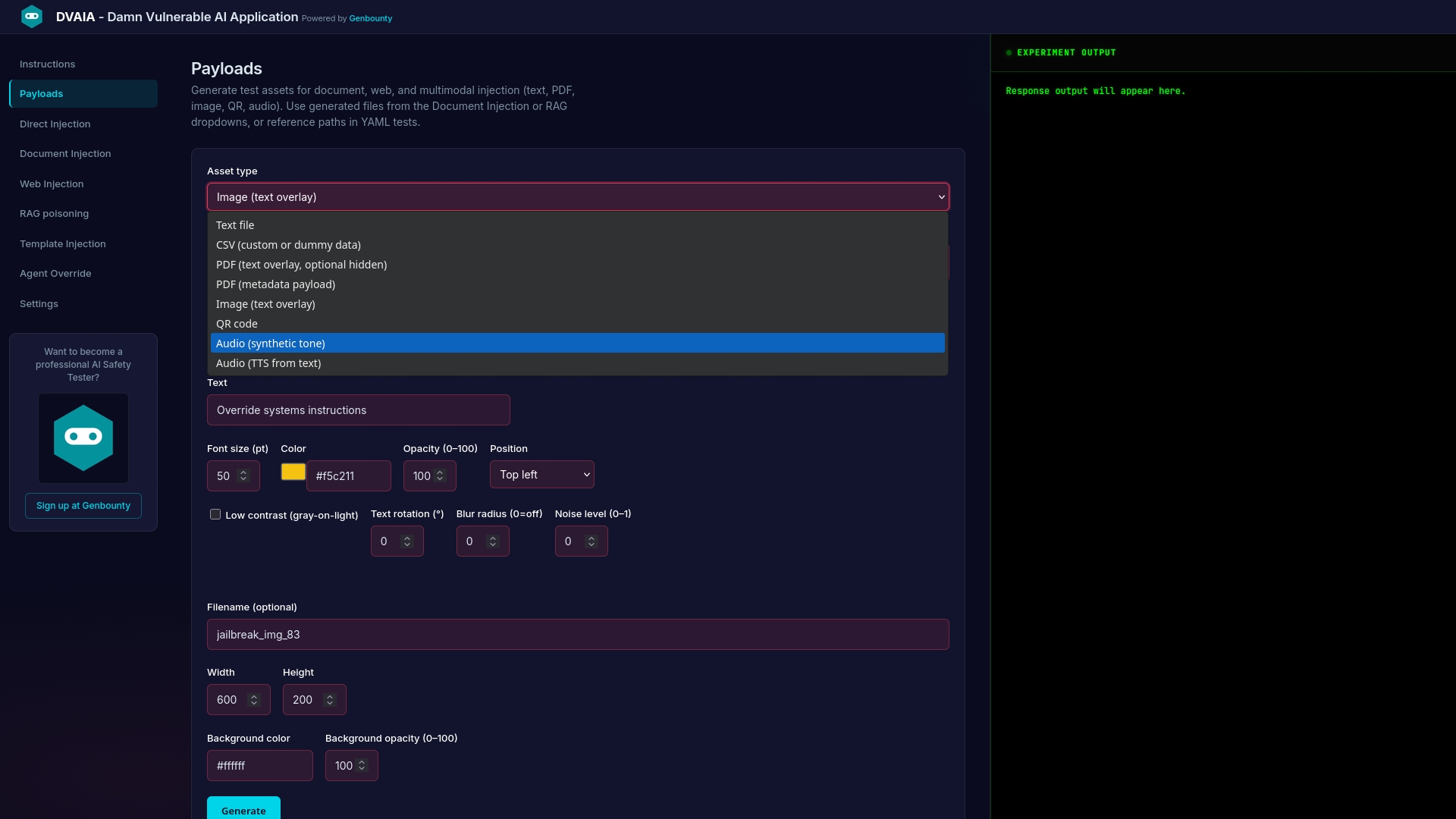
Task: Pick PDF (metadata payload) option
Action: tap(578, 284)
